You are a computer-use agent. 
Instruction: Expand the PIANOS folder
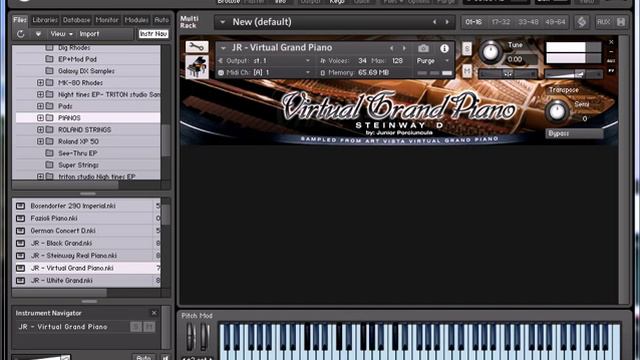(x=40, y=118)
